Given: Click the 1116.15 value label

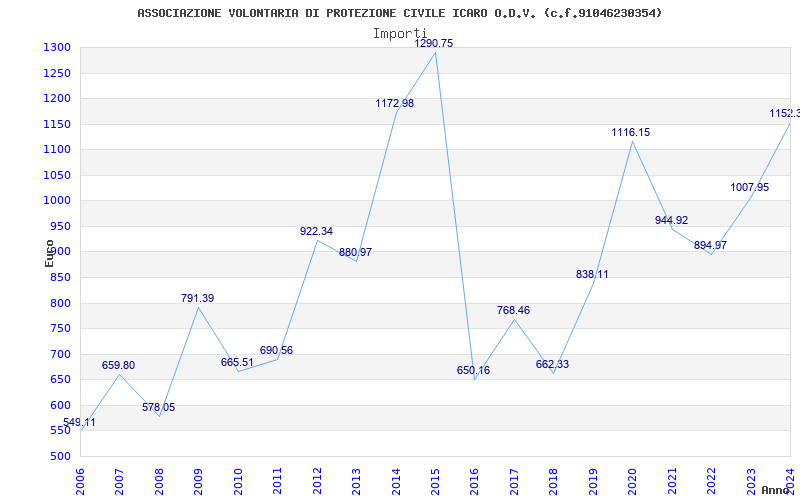Looking at the screenshot, I should click(631, 133).
